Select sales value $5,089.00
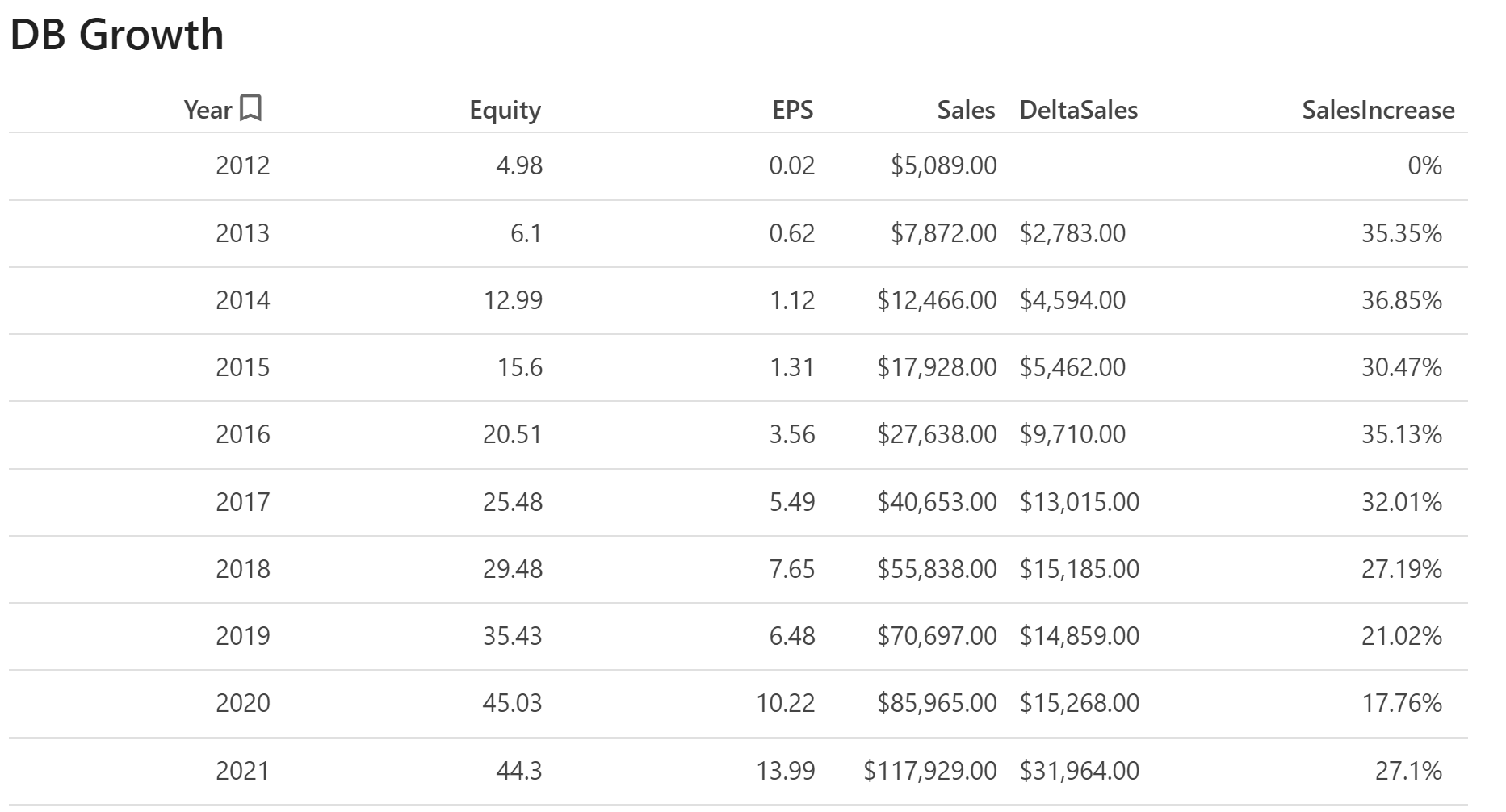Image resolution: width=1506 pixels, height=812 pixels. pyautogui.click(x=943, y=165)
